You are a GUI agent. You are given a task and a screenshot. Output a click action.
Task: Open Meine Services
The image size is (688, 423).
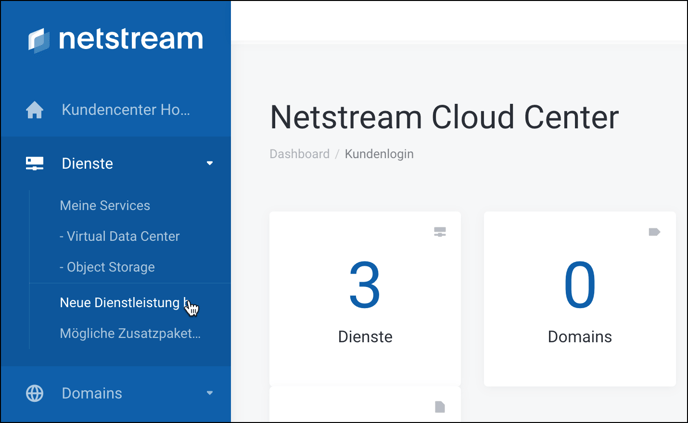coord(105,205)
